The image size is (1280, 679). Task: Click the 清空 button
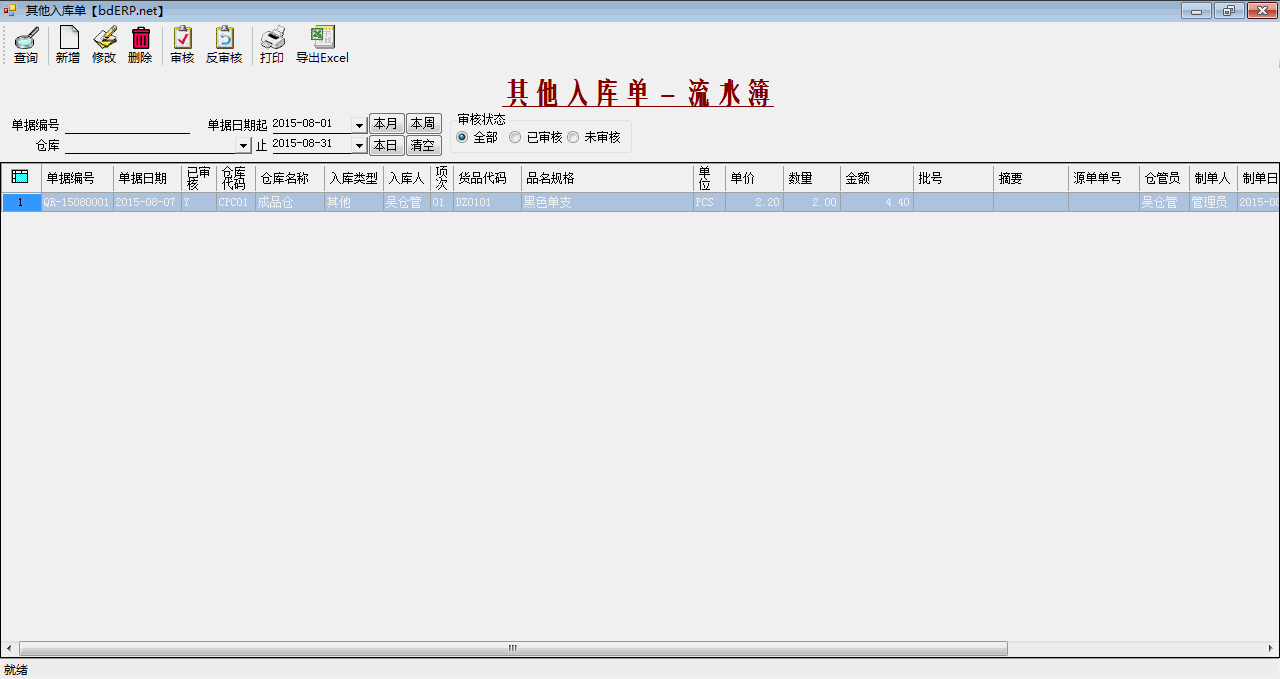[x=423, y=145]
